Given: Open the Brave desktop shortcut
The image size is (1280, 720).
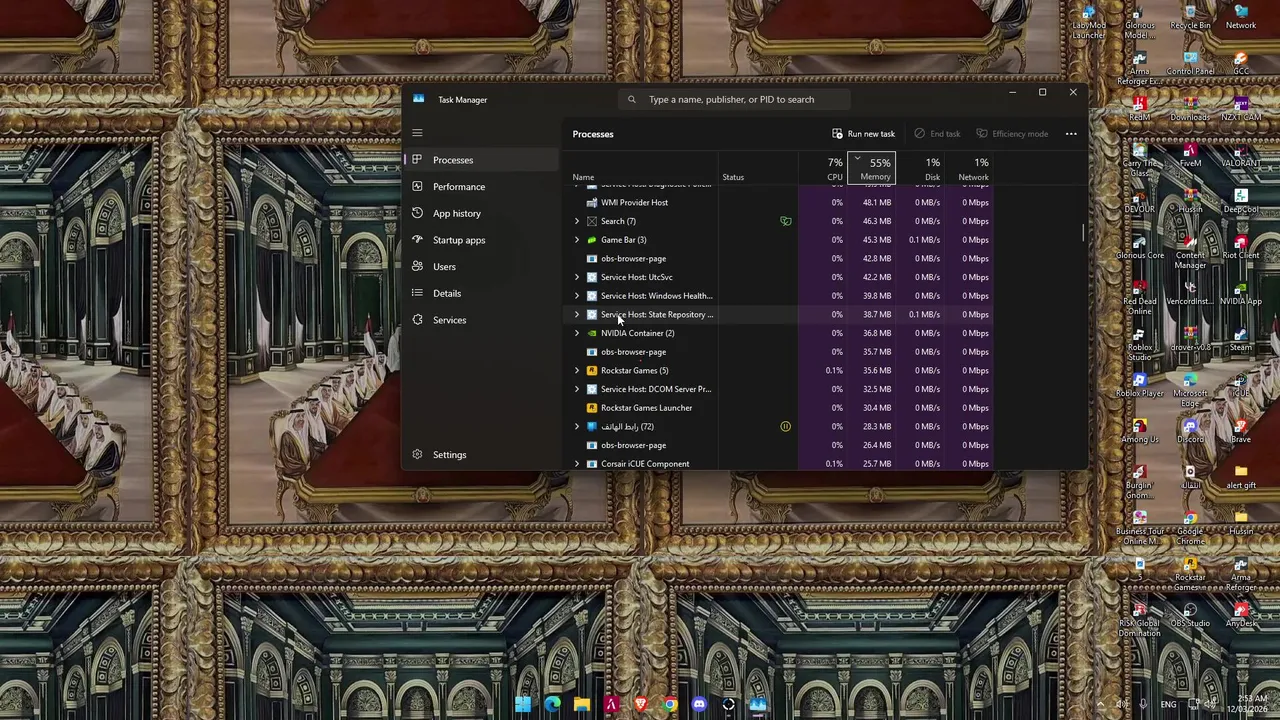Looking at the screenshot, I should click(x=1241, y=432).
